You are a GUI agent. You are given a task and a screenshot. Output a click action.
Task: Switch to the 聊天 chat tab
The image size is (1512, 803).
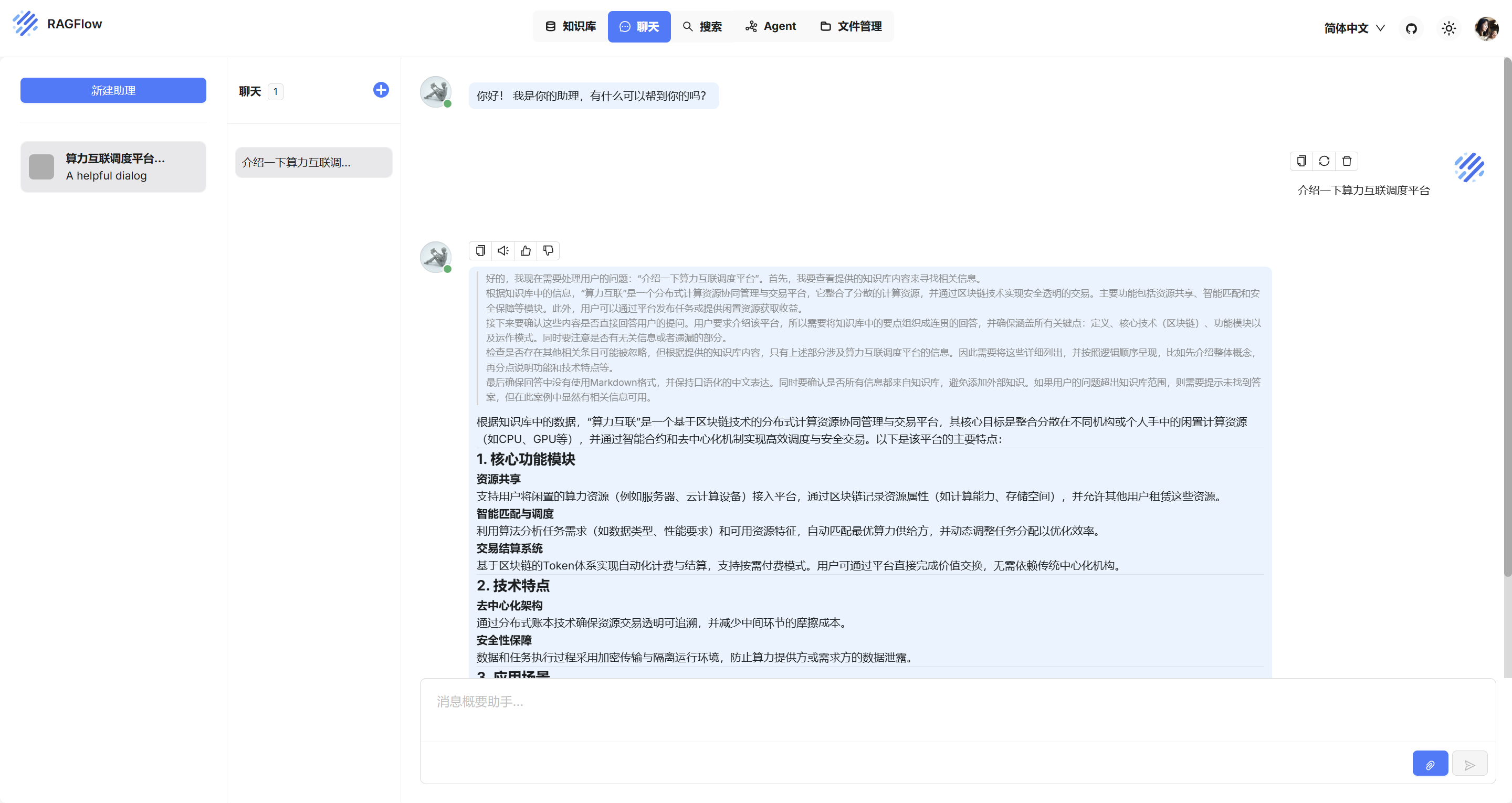tap(639, 26)
